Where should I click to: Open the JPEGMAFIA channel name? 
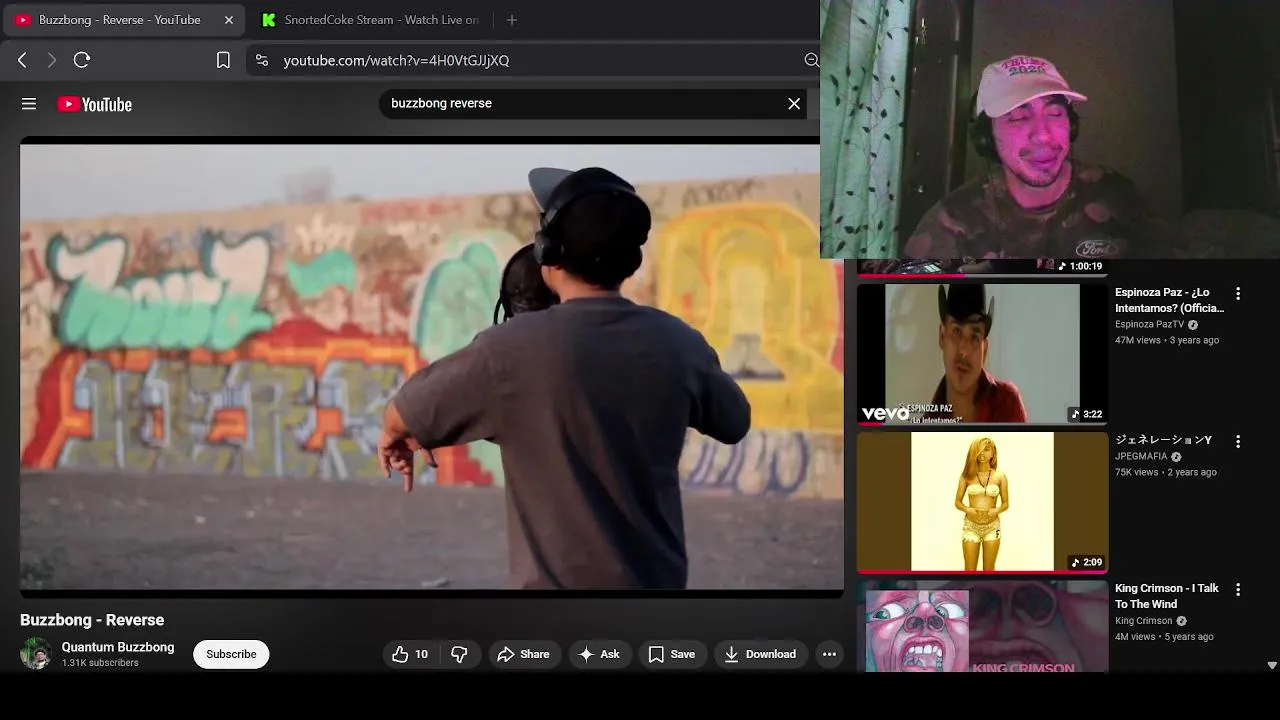[1141, 456]
